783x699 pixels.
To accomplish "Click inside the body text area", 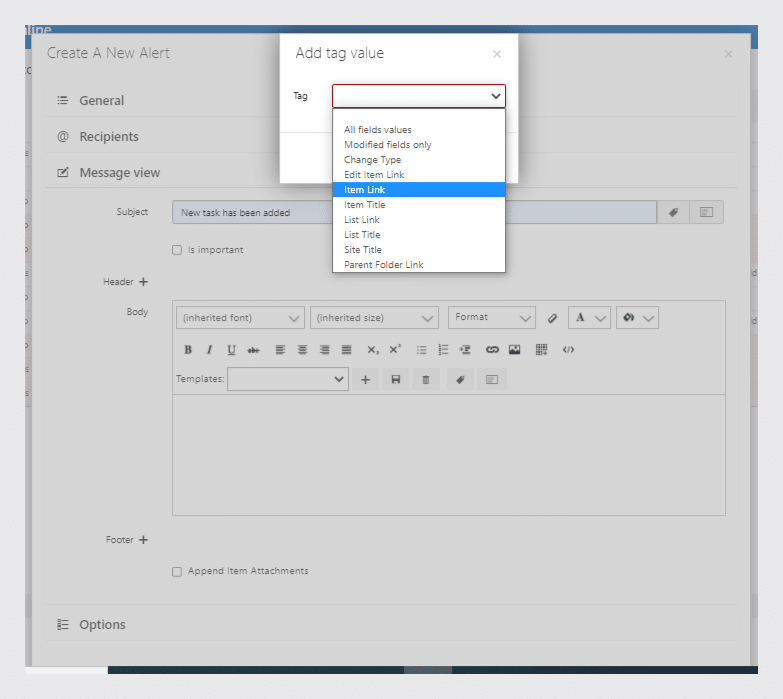I will pos(448,455).
